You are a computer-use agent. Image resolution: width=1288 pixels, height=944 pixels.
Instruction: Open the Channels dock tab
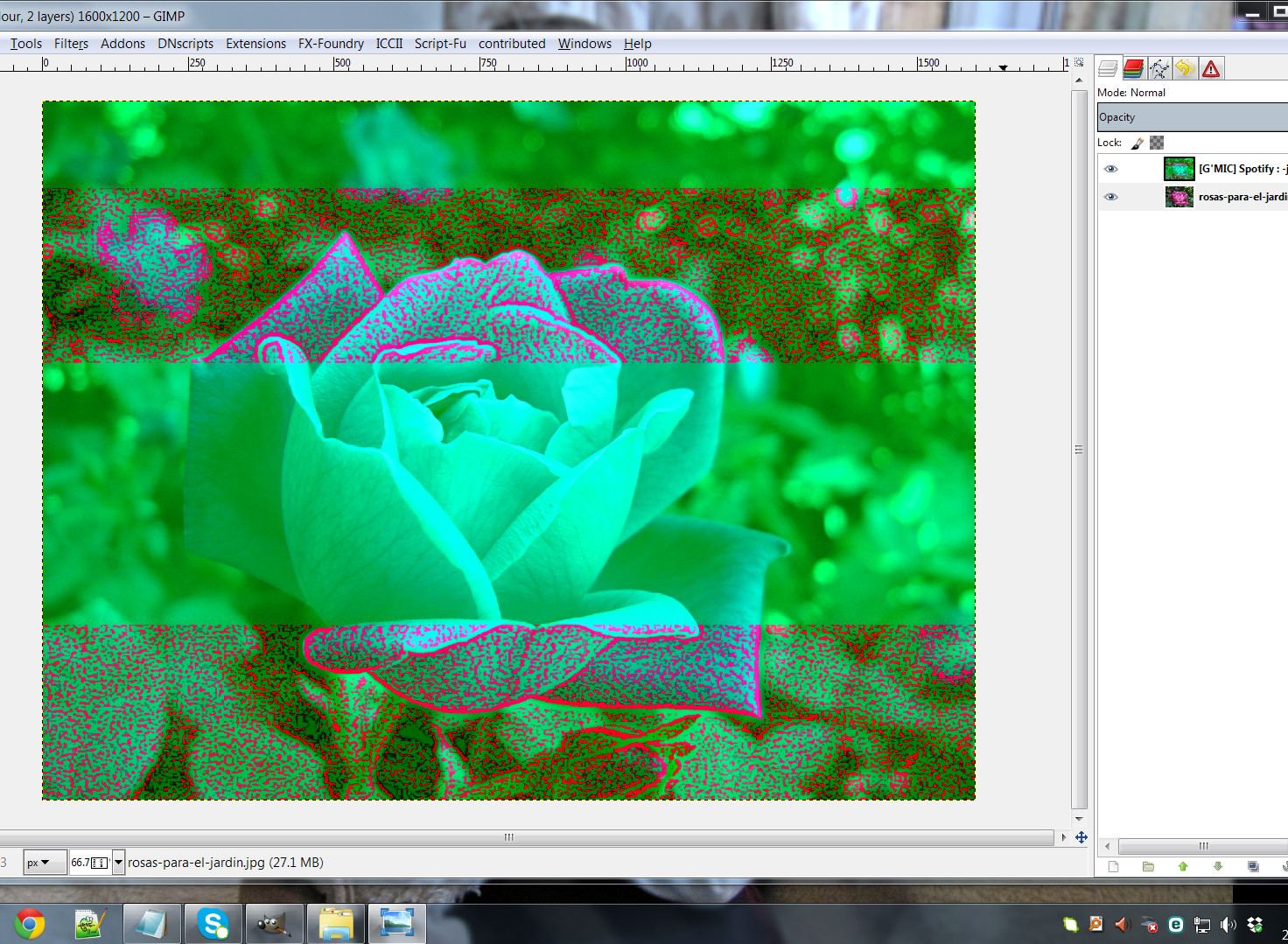click(x=1134, y=68)
